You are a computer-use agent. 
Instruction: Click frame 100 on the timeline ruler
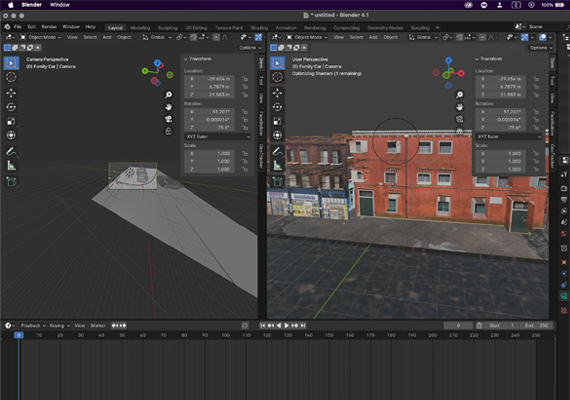coord(225,335)
